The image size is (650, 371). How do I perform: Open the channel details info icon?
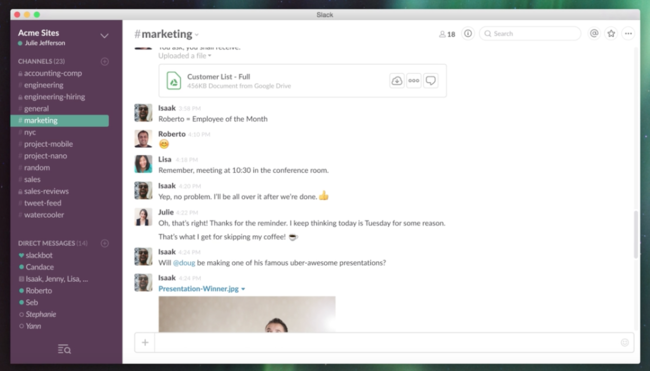(468, 34)
